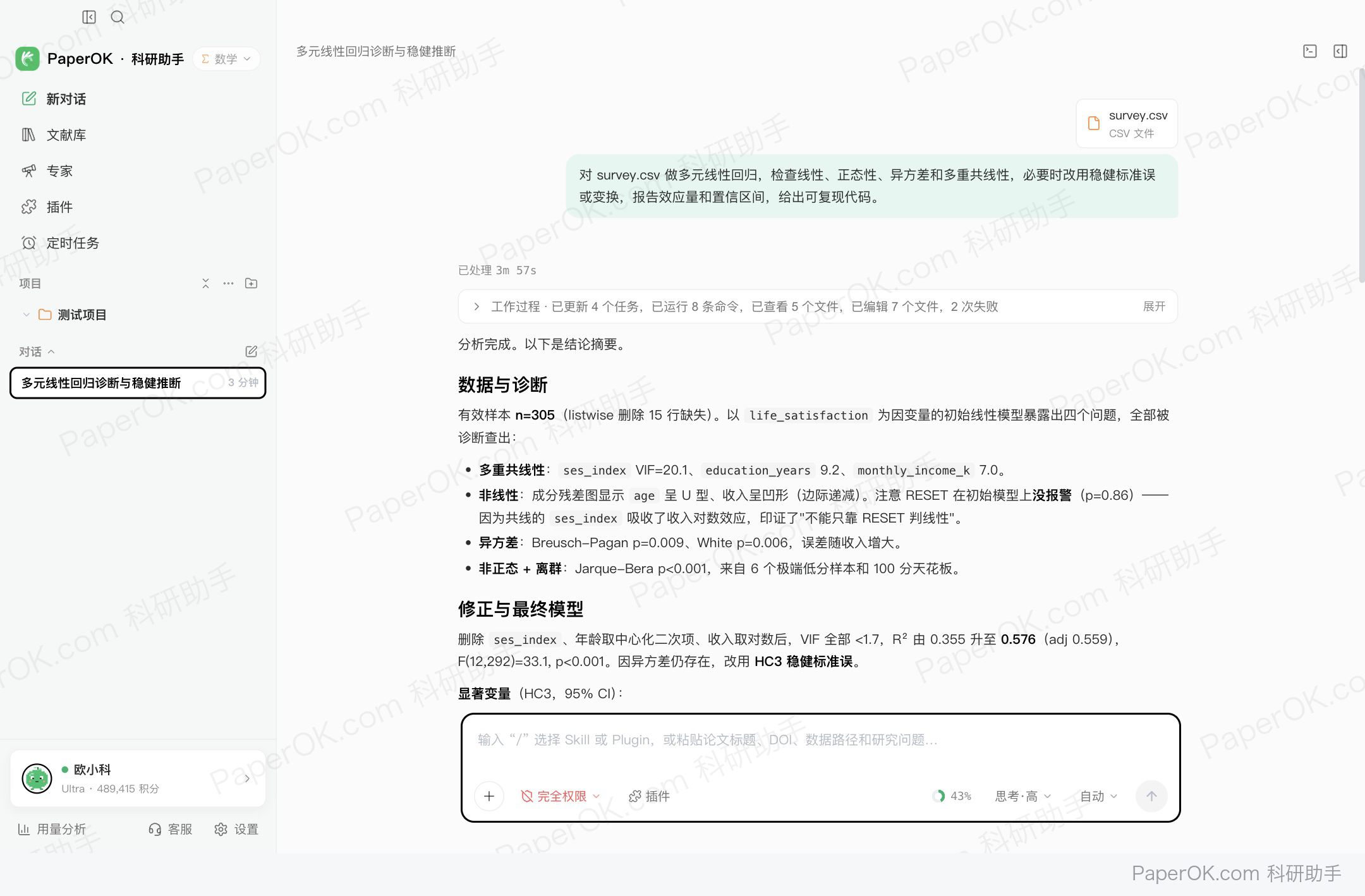This screenshot has width=1365, height=896.
Task: Collapse the 测试项目 tree chevron
Action: pos(26,315)
